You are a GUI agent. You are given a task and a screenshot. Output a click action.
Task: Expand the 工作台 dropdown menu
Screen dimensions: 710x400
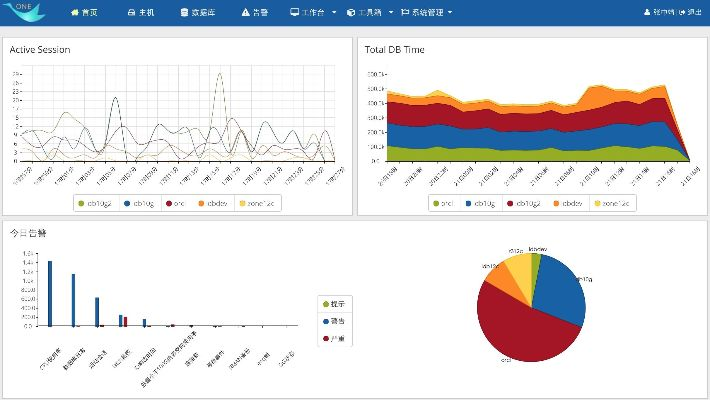(x=311, y=13)
